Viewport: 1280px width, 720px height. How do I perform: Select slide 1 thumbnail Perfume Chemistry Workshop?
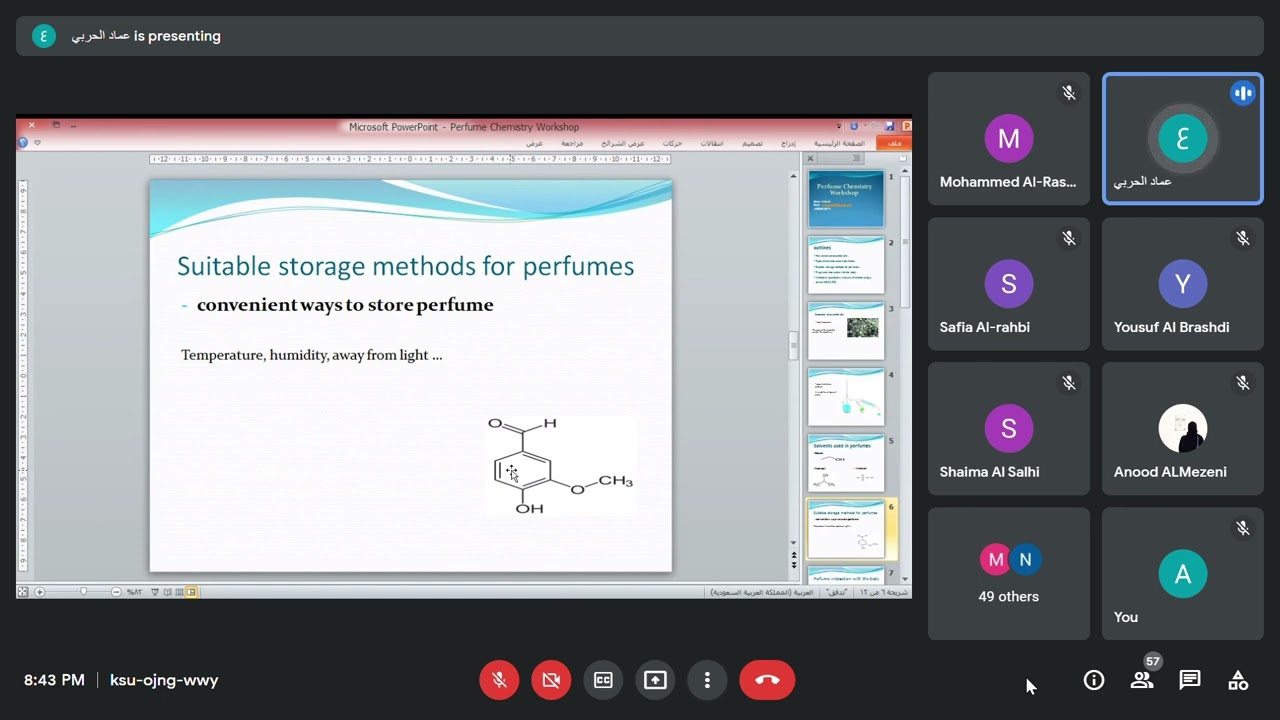(846, 199)
